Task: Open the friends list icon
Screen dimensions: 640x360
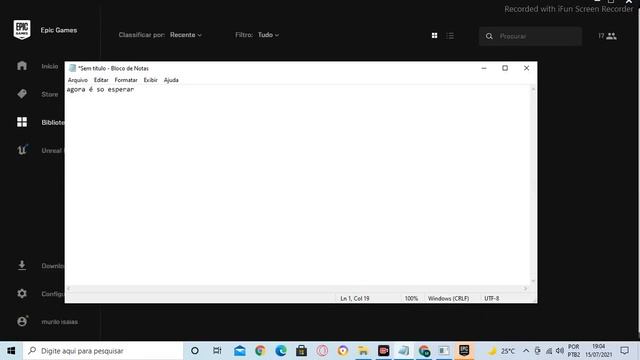Action: pos(611,36)
